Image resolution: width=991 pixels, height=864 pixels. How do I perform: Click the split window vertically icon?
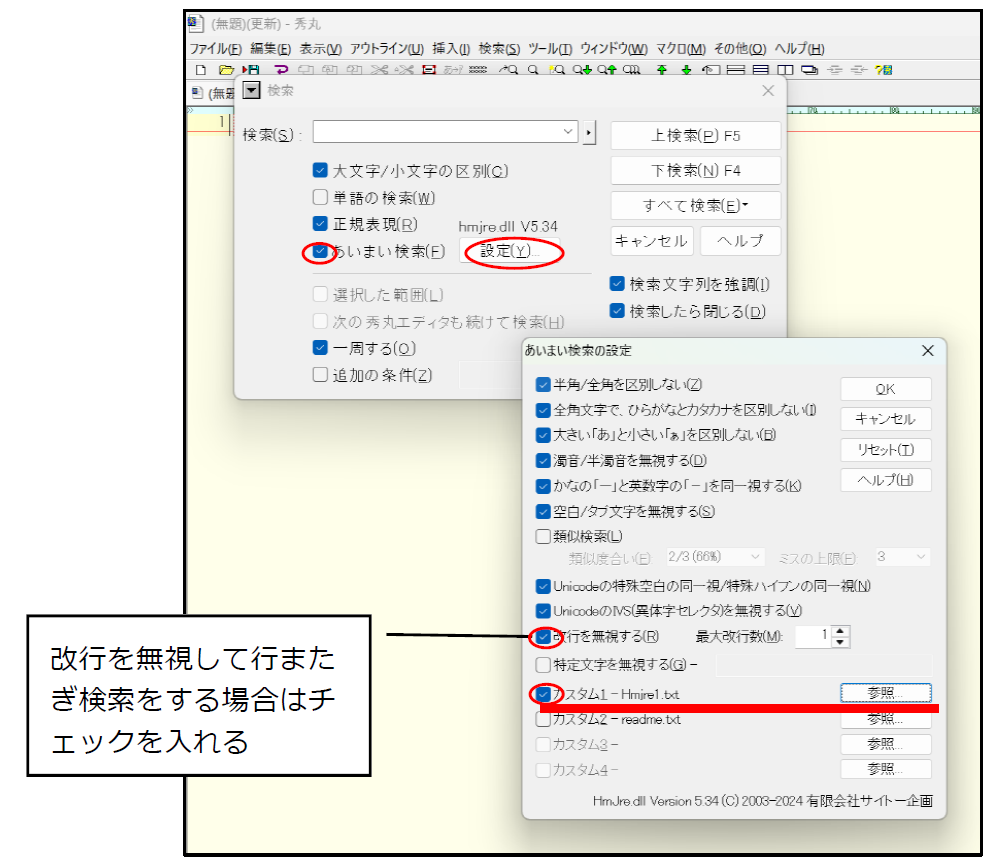click(x=785, y=70)
